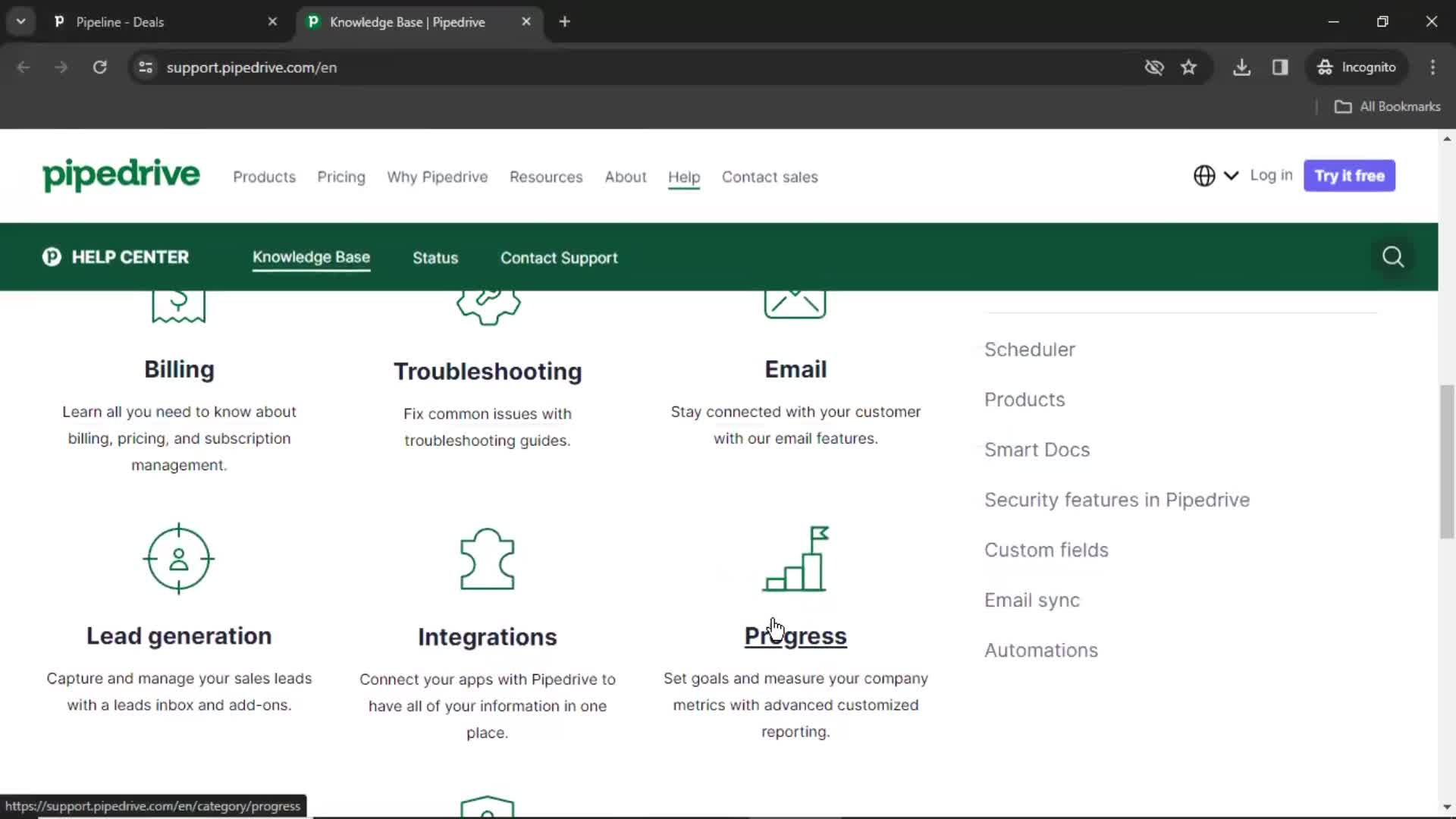
Task: Open the Billing category heading
Action: pyautogui.click(x=179, y=369)
